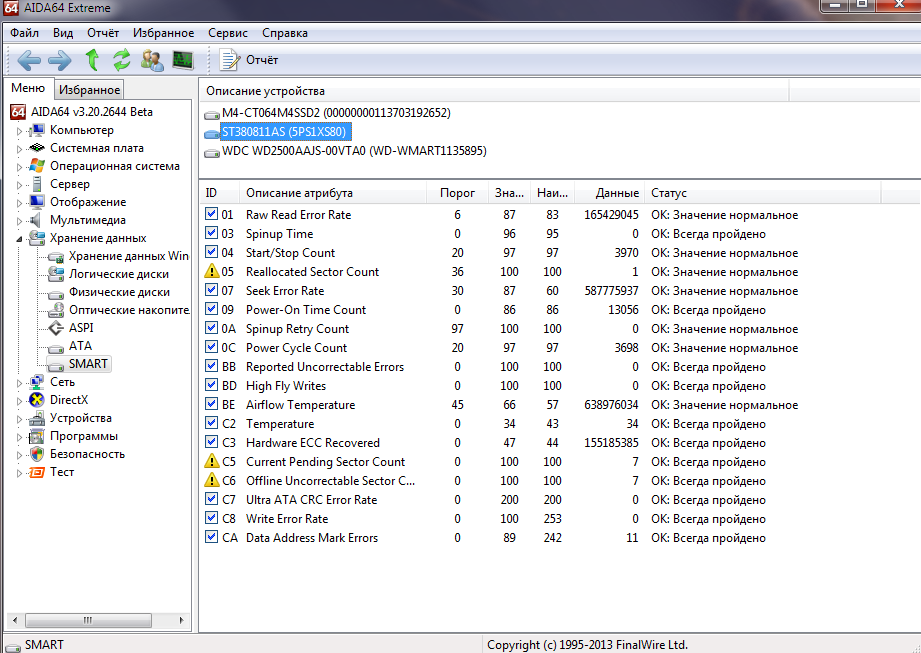
Task: Expand the Мультимедиа tree node
Action: coord(19,221)
